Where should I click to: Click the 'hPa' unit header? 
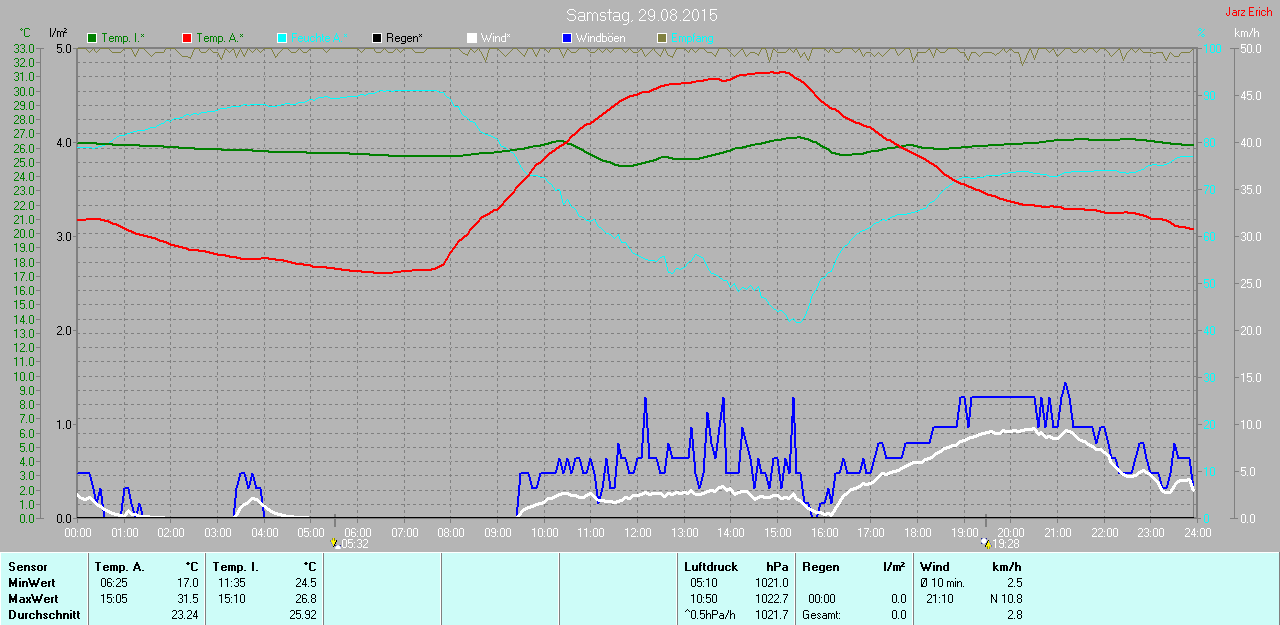coord(778,567)
